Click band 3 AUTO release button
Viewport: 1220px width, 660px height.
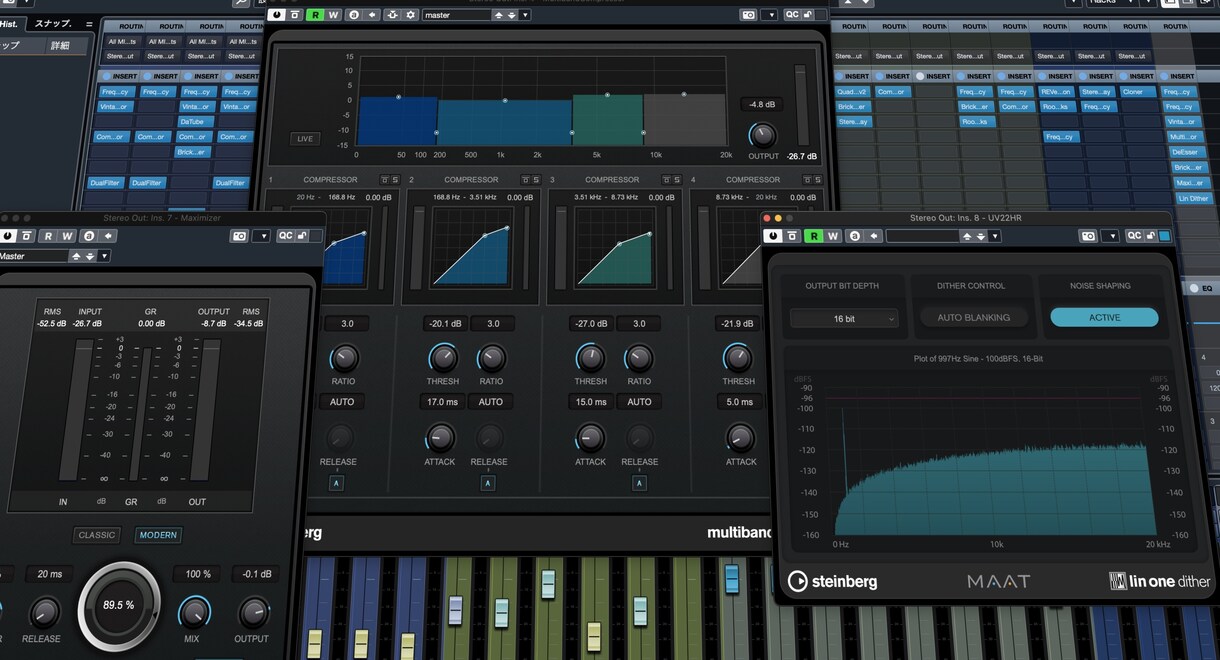click(639, 402)
